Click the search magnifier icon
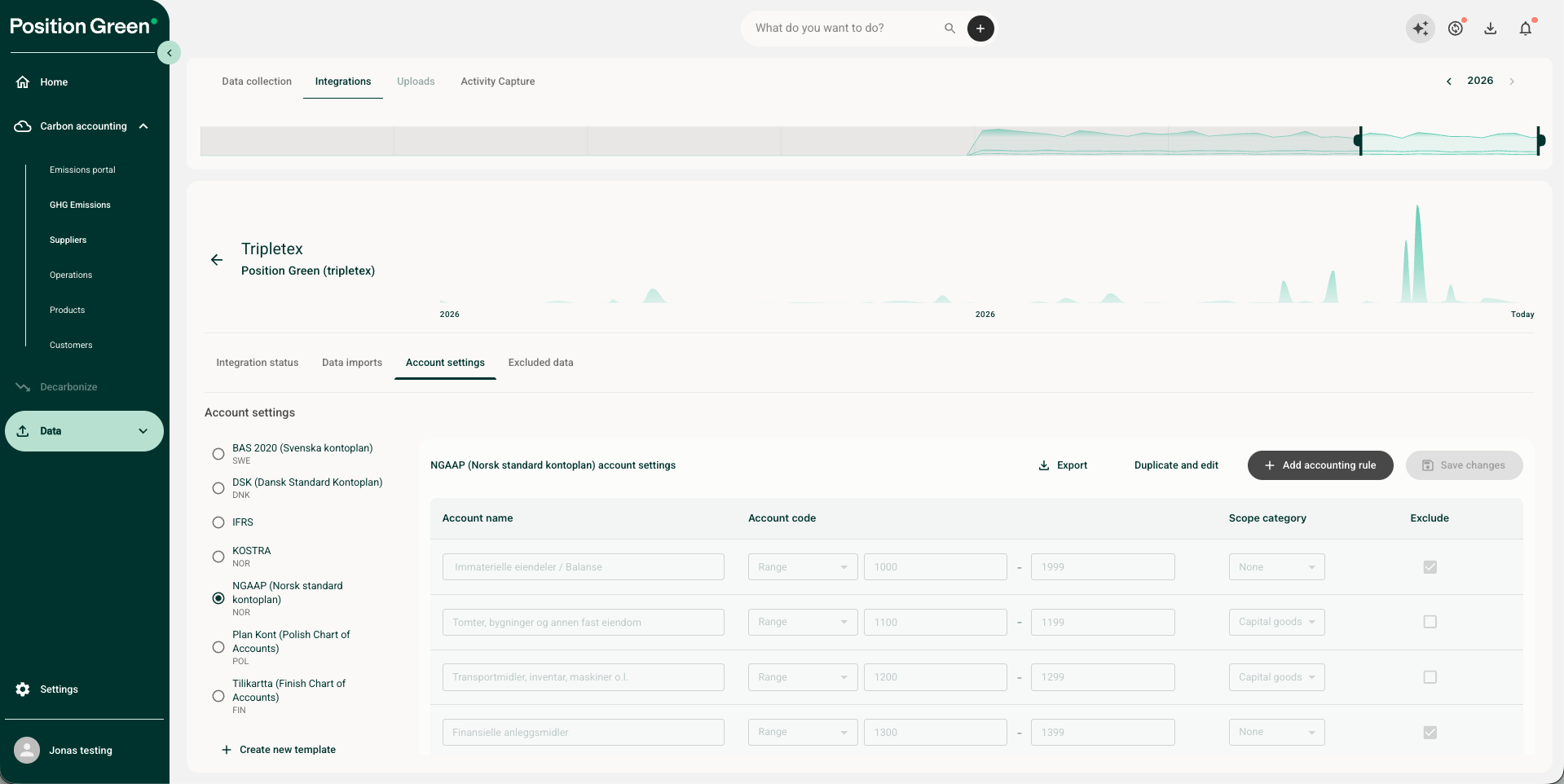 click(949, 29)
